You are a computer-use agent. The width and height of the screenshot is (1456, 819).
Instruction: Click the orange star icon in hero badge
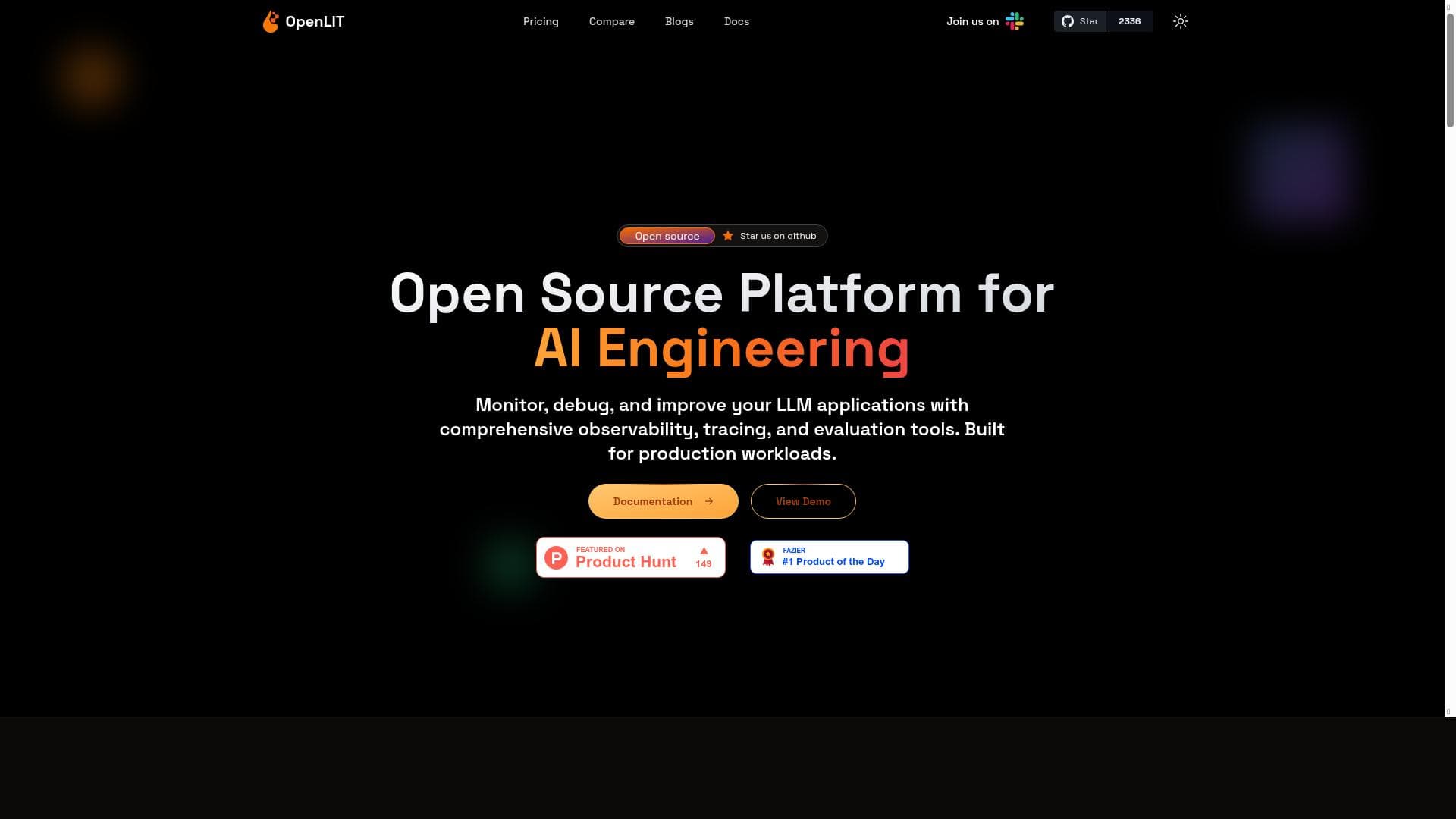728,236
